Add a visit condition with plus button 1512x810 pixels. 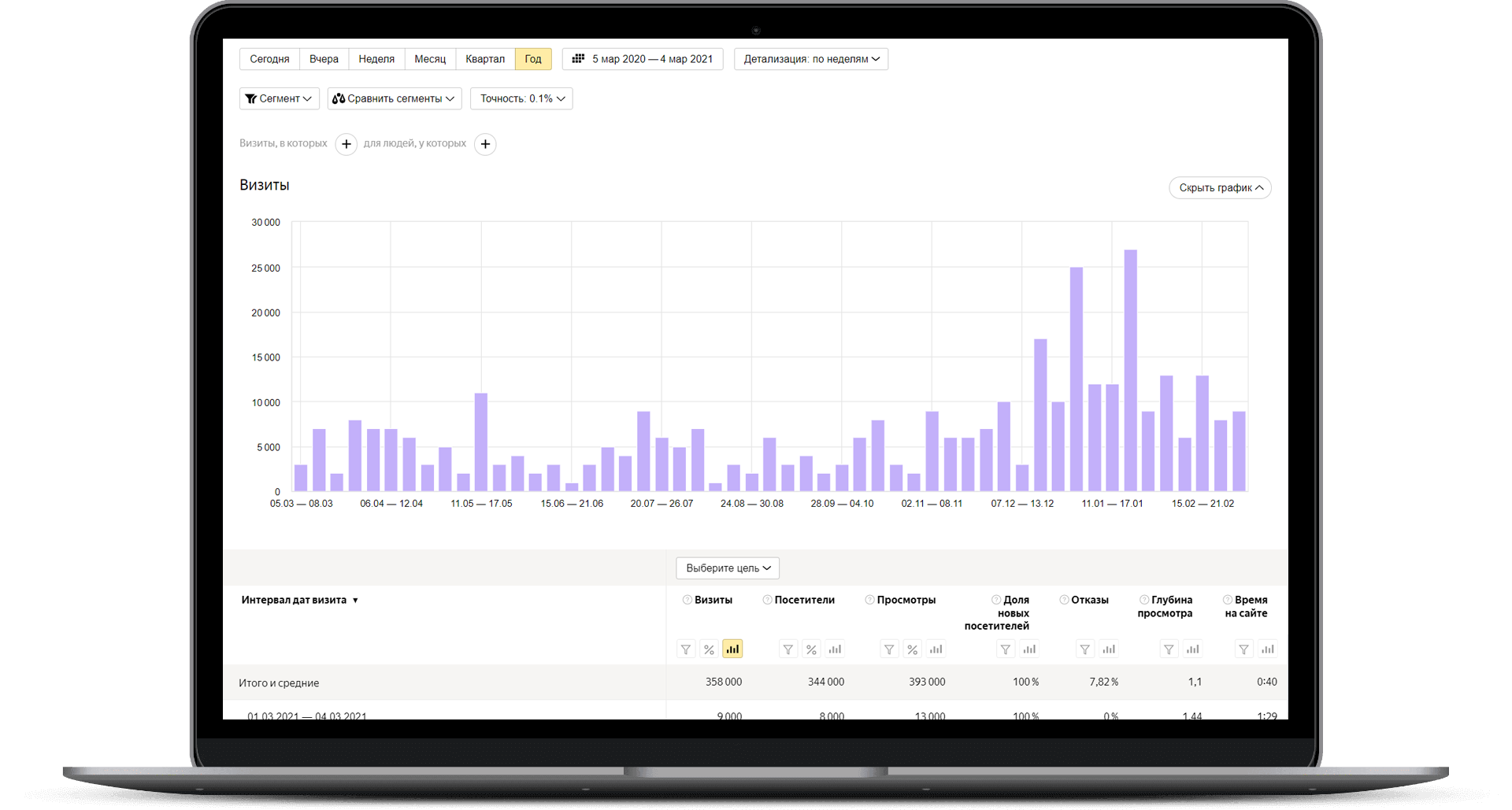(x=346, y=144)
